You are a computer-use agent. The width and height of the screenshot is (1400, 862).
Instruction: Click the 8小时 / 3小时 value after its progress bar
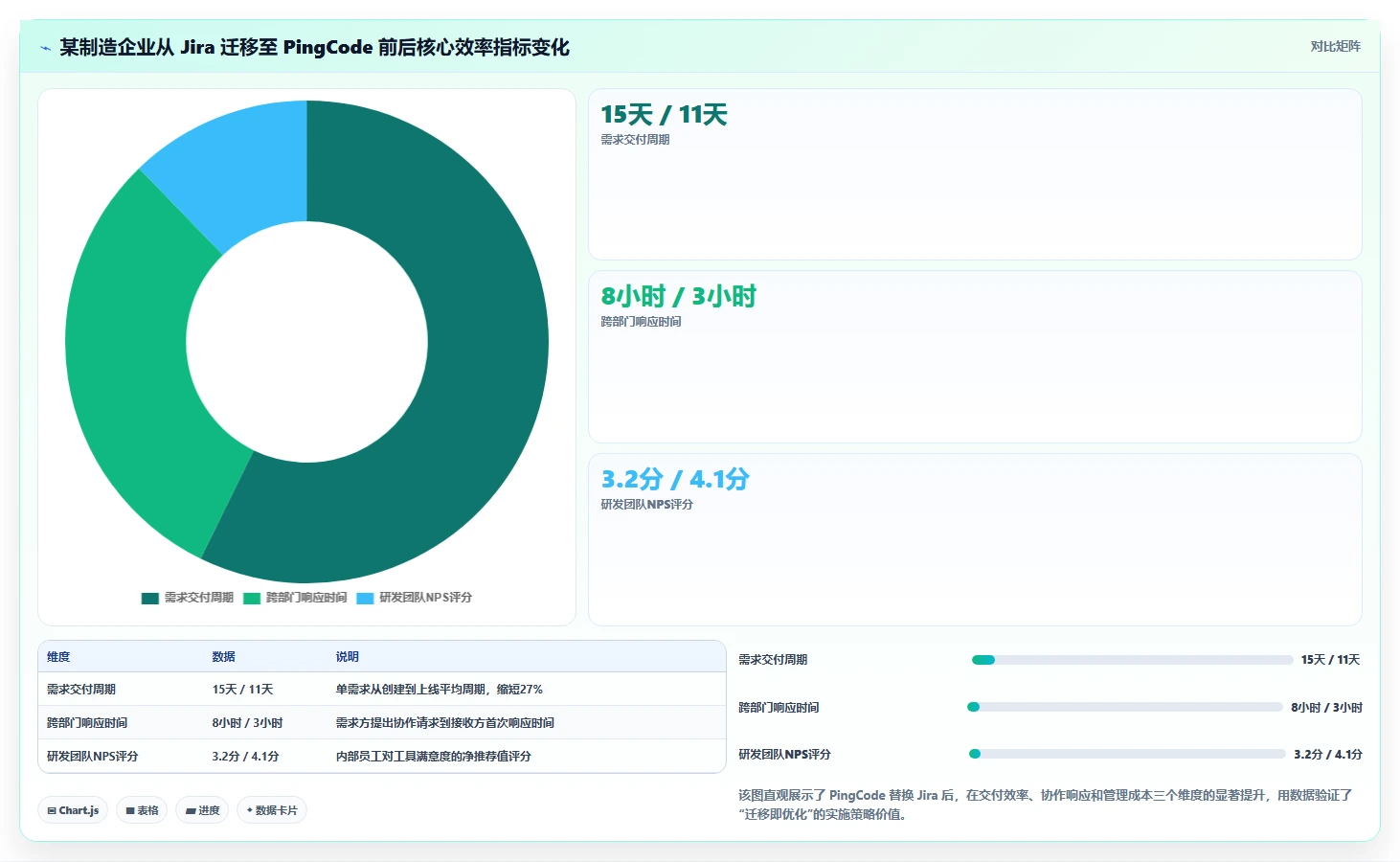pyautogui.click(x=1326, y=708)
